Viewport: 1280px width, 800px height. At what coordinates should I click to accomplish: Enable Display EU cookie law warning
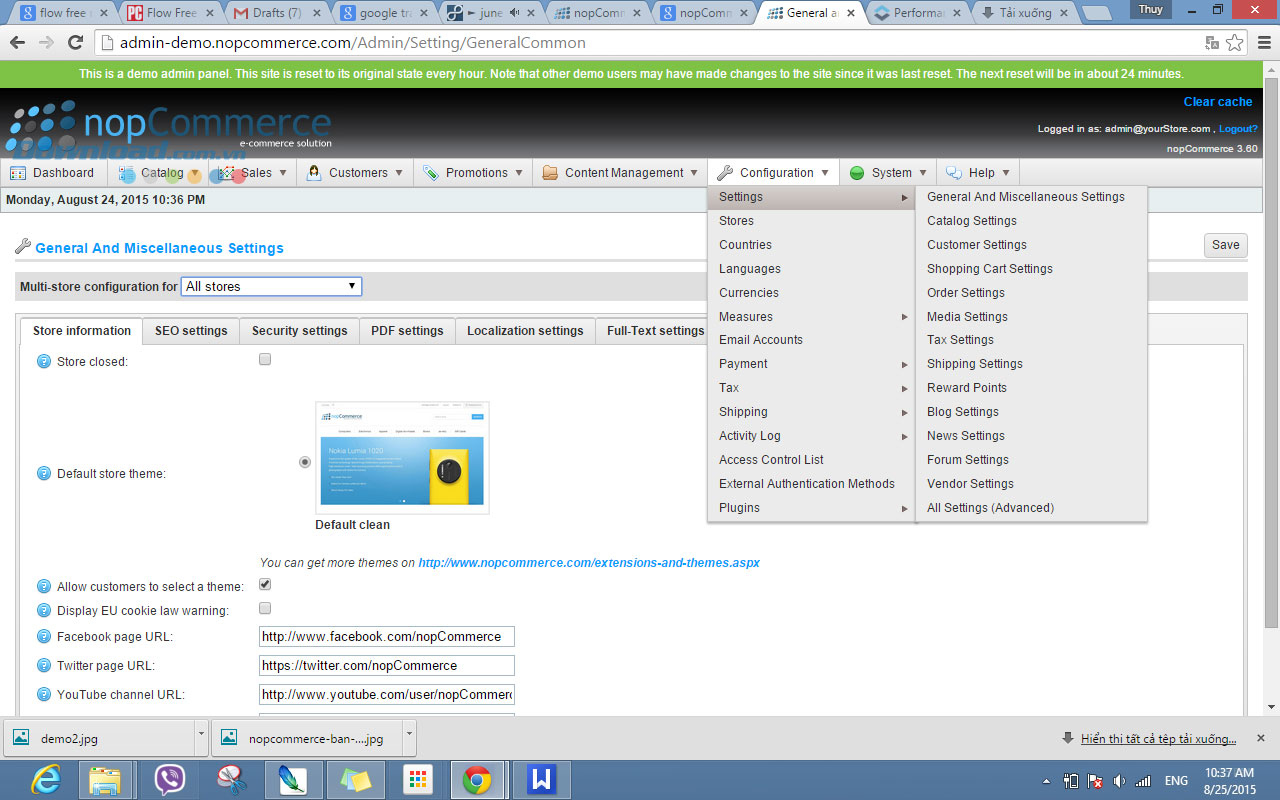pos(265,608)
